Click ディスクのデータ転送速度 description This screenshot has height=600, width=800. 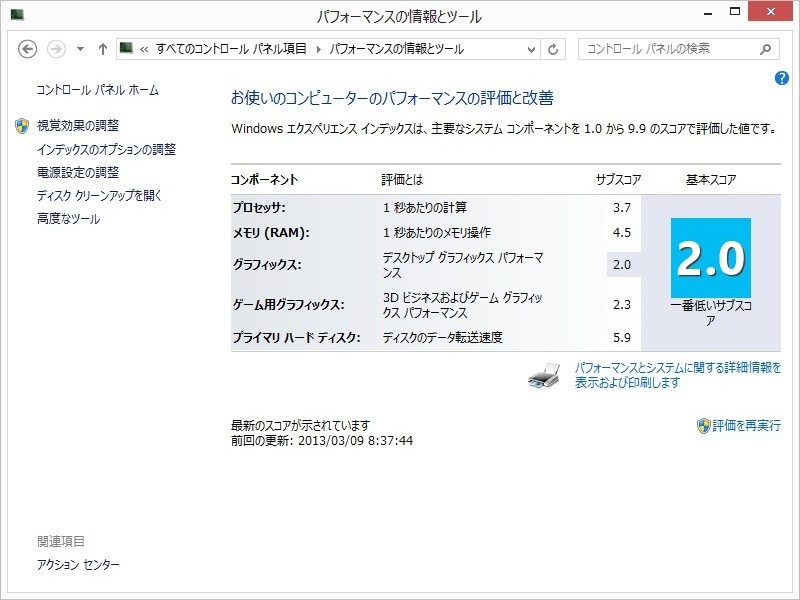pyautogui.click(x=442, y=337)
